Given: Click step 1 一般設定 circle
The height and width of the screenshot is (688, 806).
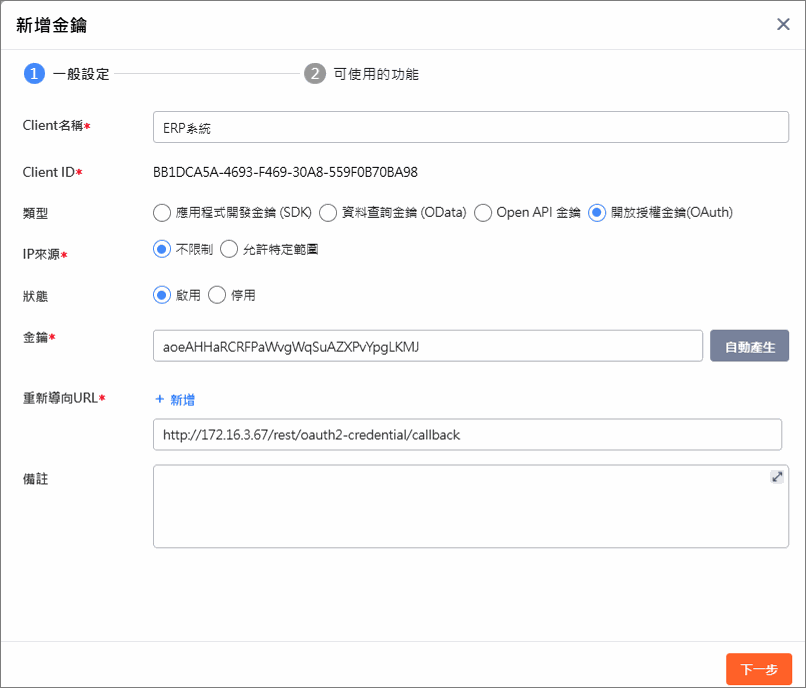Looking at the screenshot, I should pos(34,74).
